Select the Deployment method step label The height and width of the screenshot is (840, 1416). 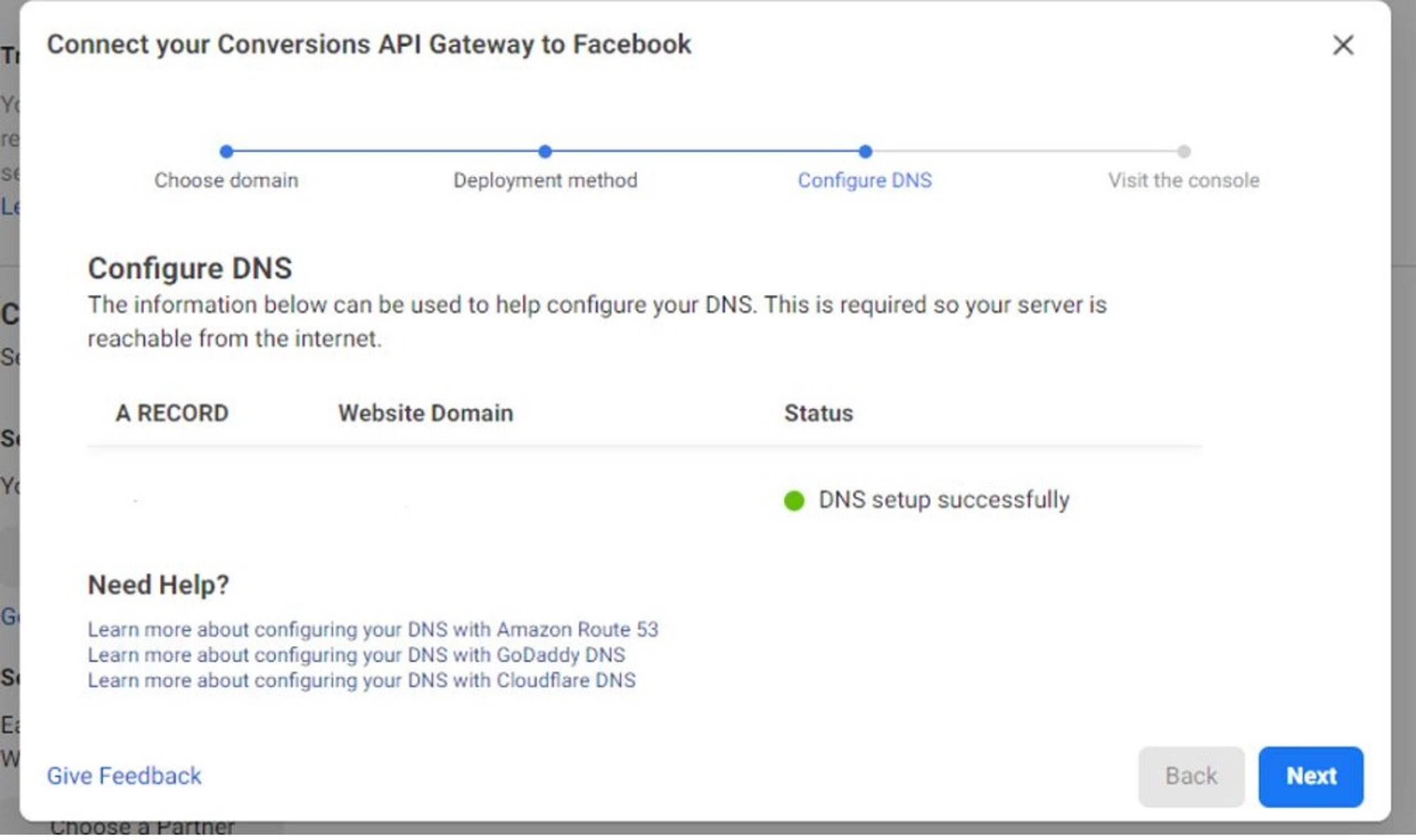point(545,181)
